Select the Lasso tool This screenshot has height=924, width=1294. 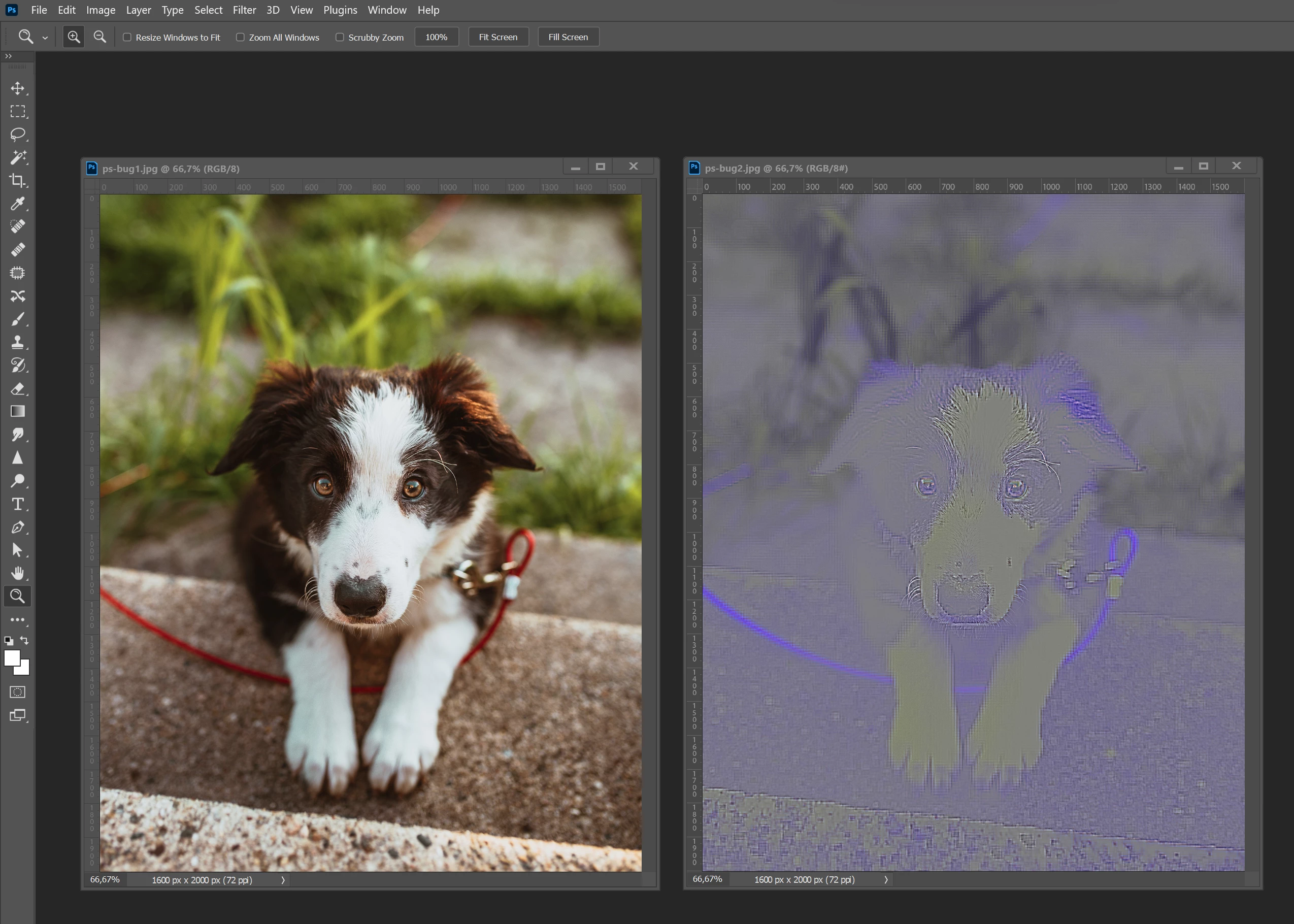click(18, 134)
